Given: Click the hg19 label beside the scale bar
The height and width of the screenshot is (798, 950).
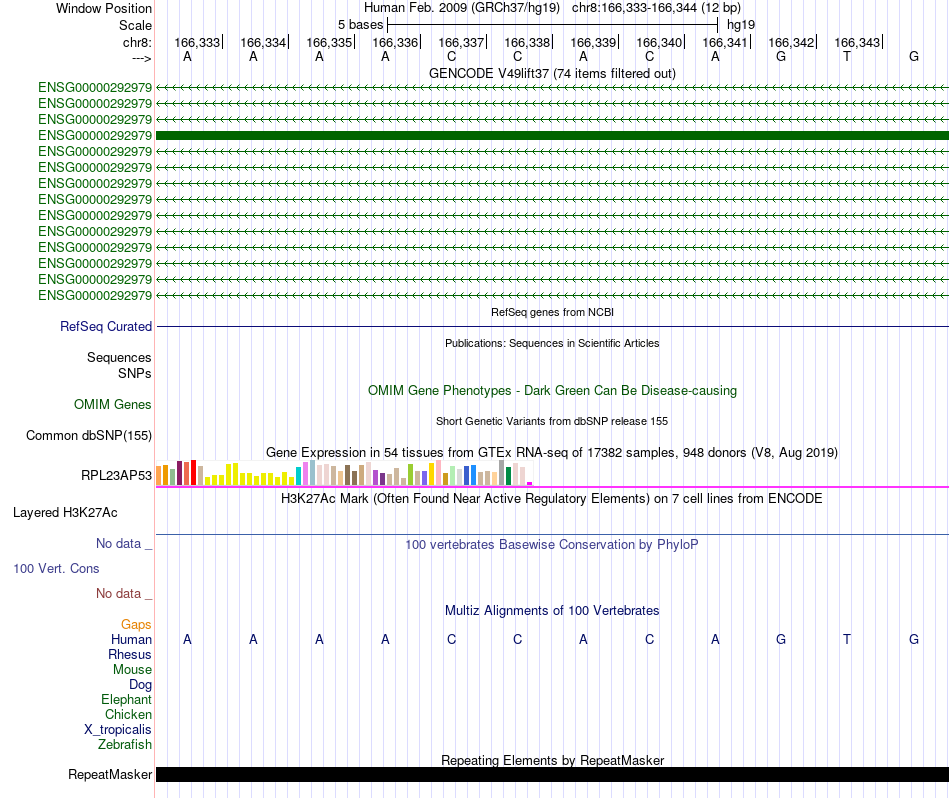Looking at the screenshot, I should coord(741,25).
